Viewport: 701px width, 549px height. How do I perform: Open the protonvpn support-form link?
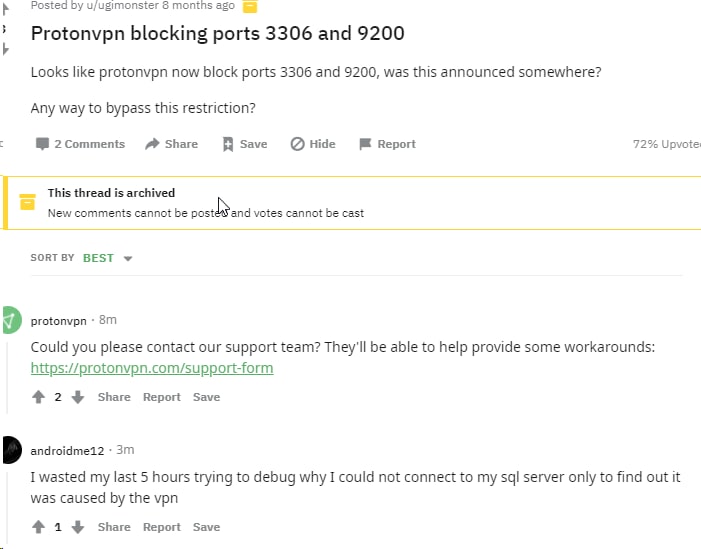(152, 368)
